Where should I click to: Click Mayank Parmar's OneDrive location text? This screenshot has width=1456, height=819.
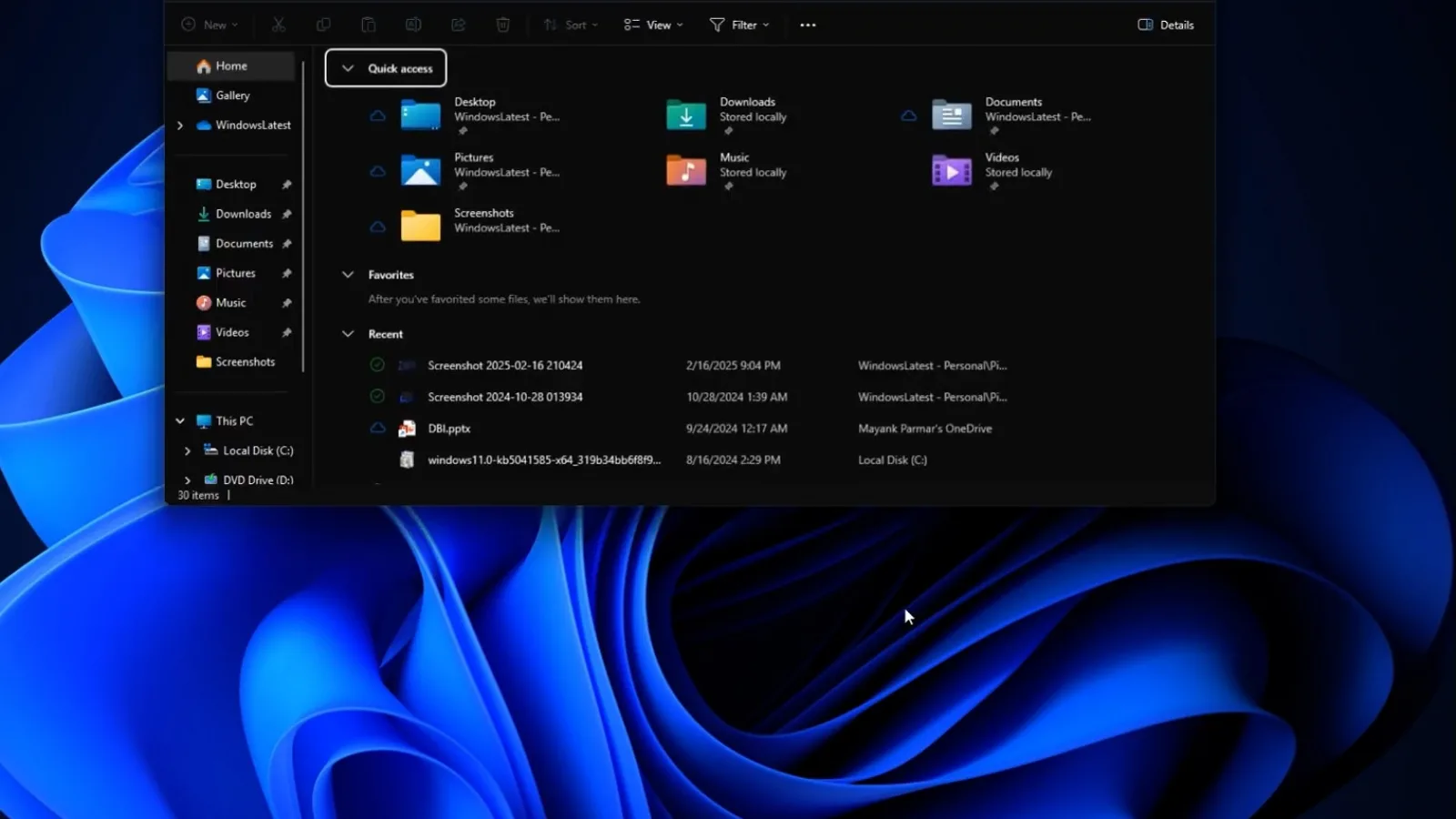[925, 429]
